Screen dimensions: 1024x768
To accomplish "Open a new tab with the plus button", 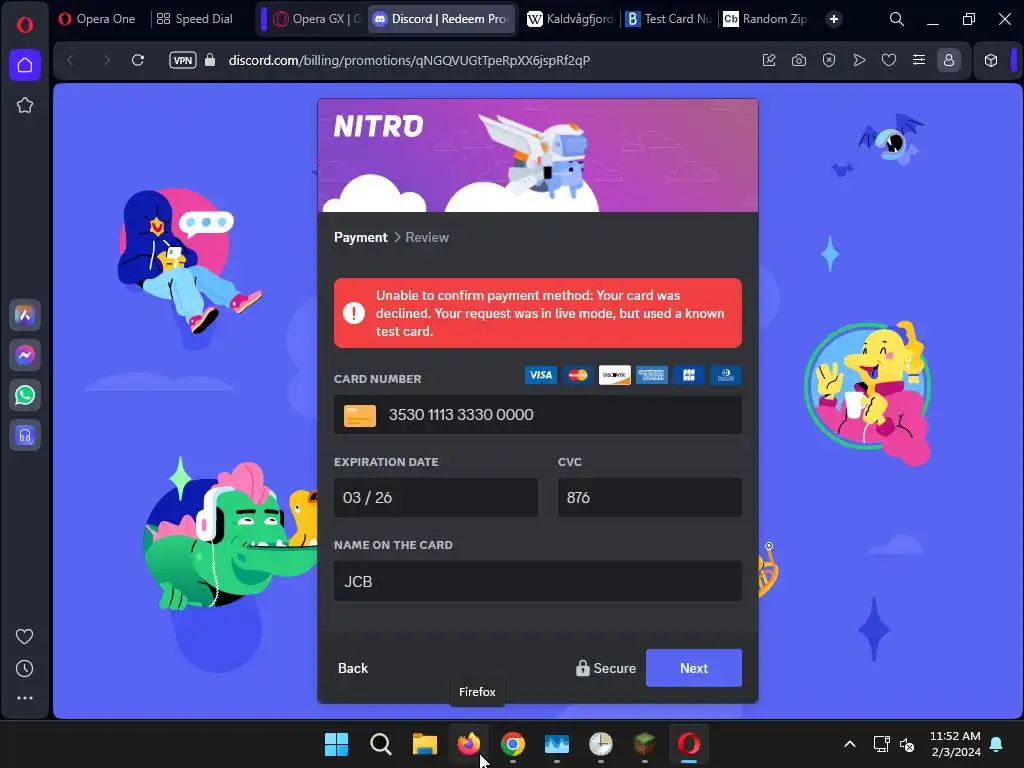I will coord(834,19).
